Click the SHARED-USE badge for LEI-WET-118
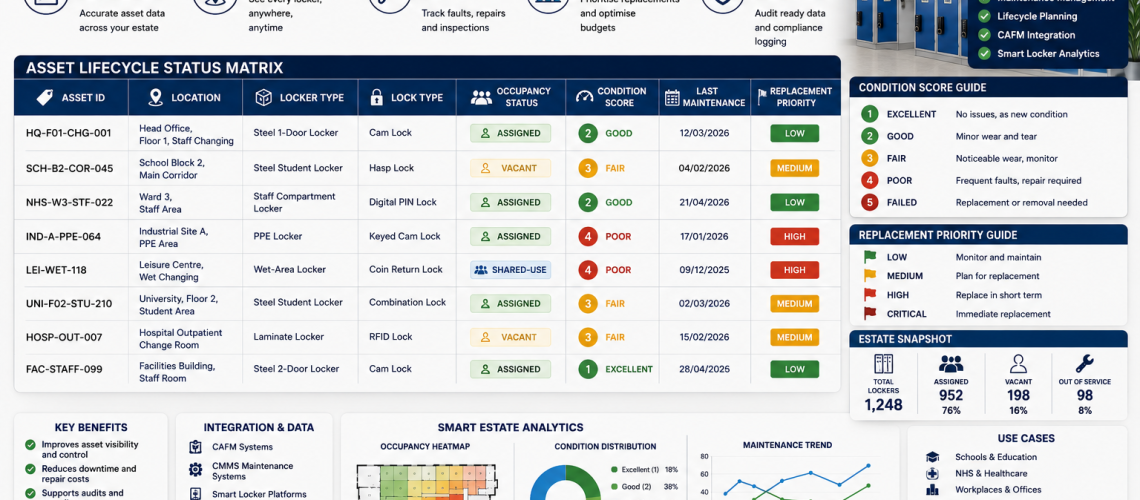 (x=510, y=270)
